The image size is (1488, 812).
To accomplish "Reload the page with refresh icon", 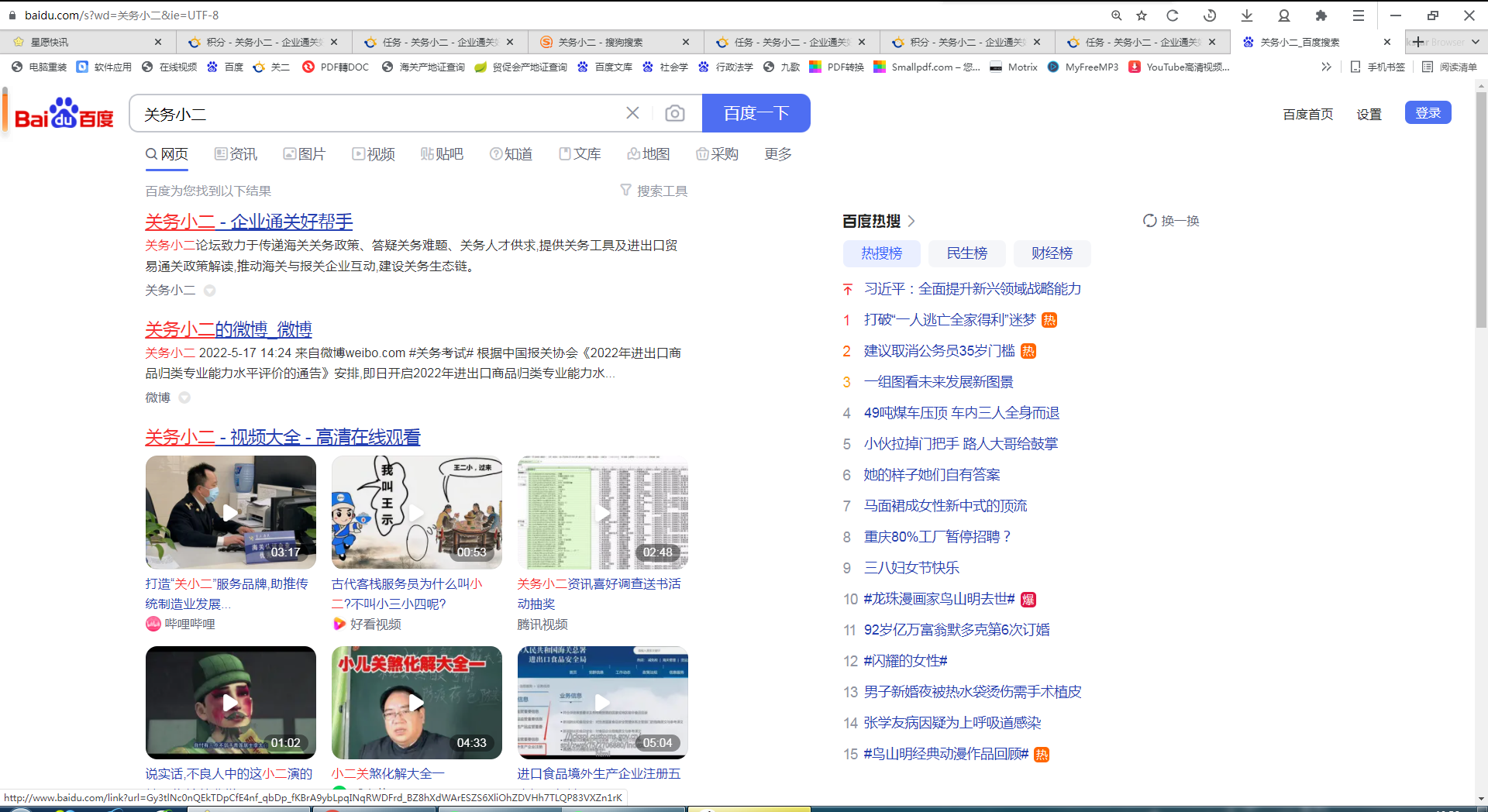I will 1173,15.
